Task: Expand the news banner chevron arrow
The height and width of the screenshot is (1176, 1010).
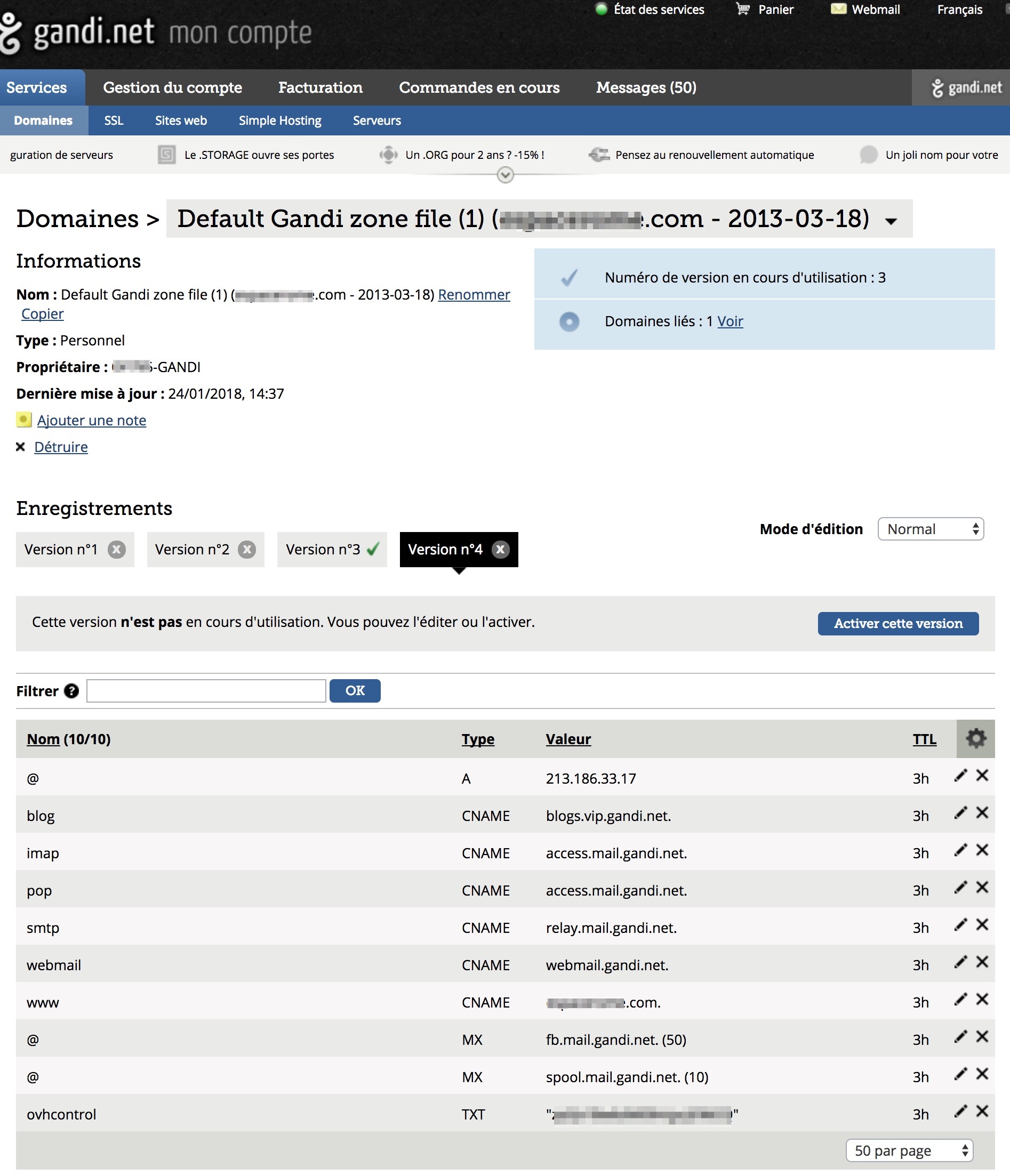Action: coord(506,175)
